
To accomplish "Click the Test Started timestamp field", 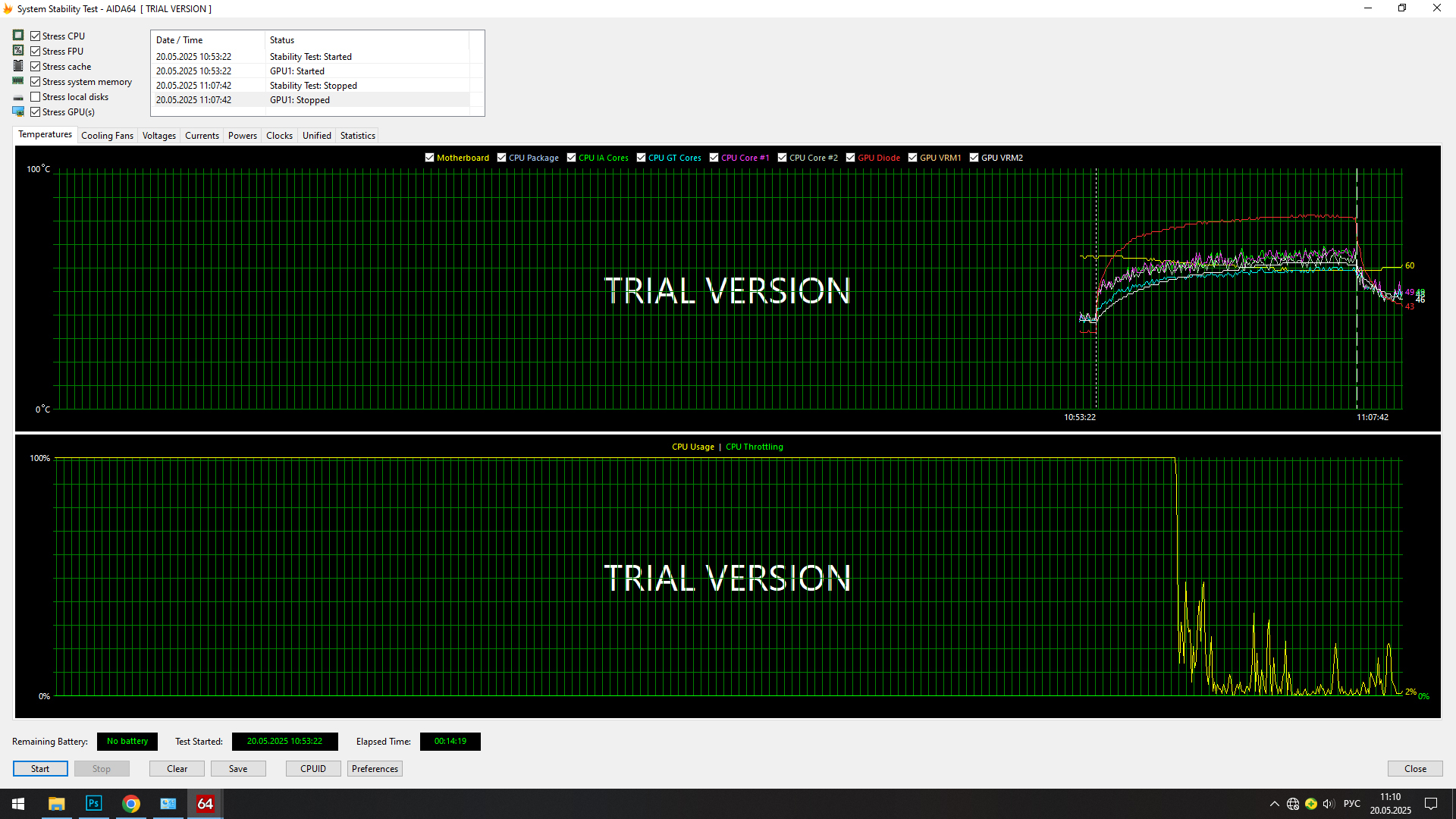I will (284, 742).
